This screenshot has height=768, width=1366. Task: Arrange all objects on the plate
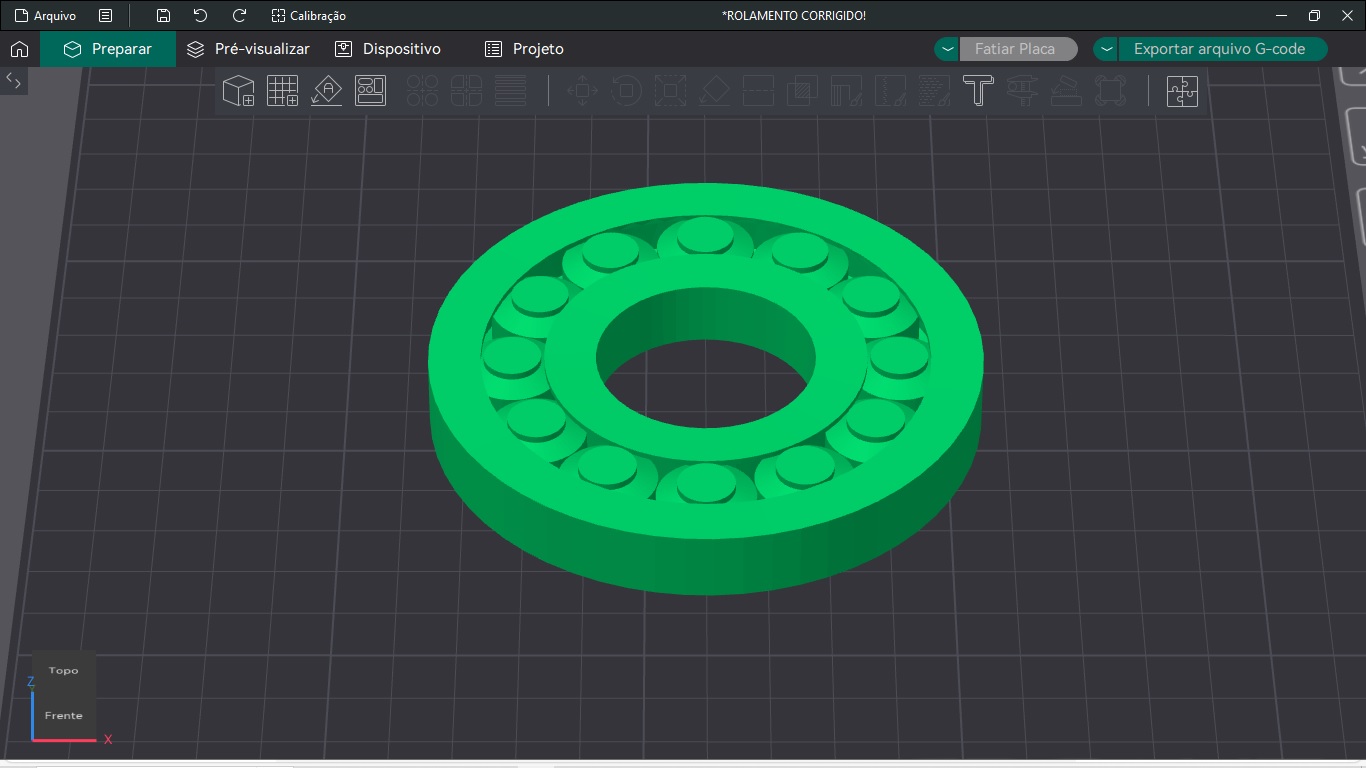tap(370, 91)
